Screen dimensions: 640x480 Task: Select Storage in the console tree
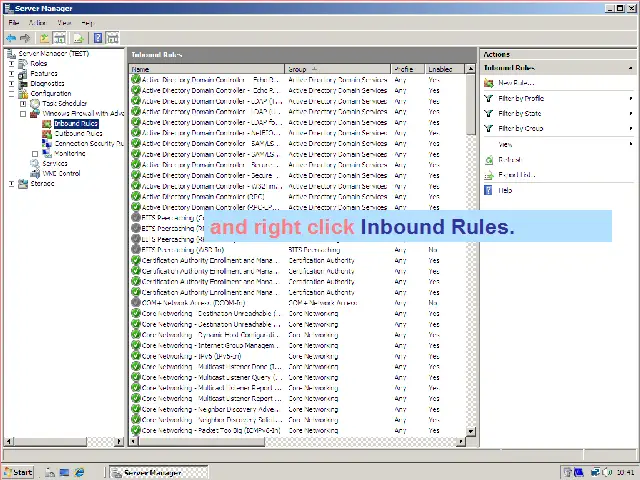pos(42,184)
